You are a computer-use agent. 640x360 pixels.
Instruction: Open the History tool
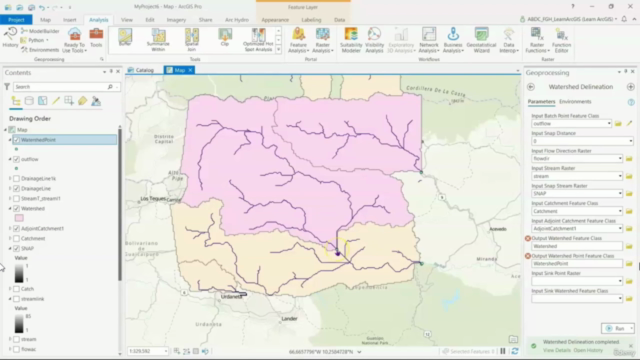(x=10, y=38)
